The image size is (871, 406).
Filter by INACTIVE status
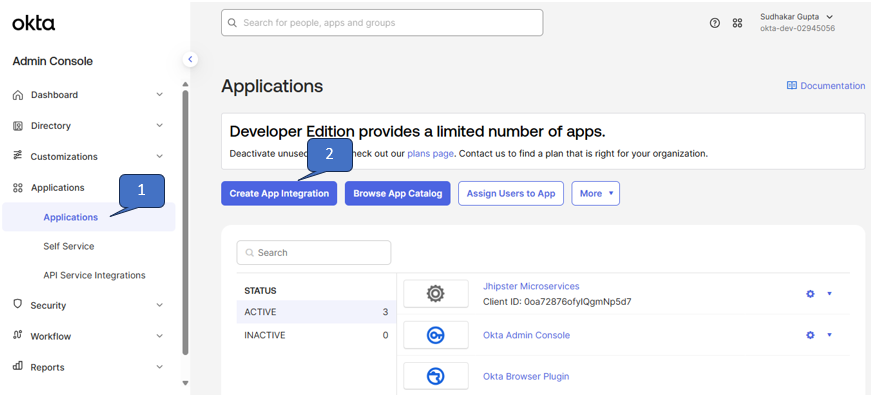(316, 335)
